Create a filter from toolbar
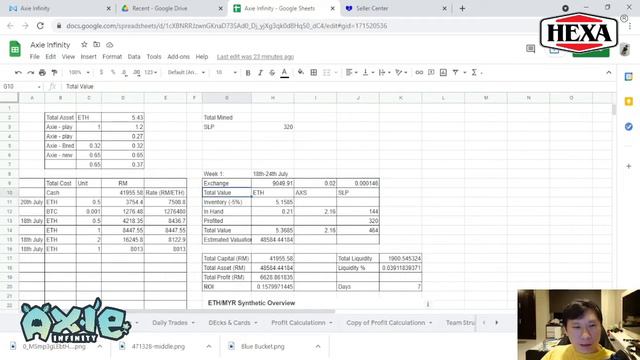Viewport: 640px width, 360px height. [x=456, y=73]
